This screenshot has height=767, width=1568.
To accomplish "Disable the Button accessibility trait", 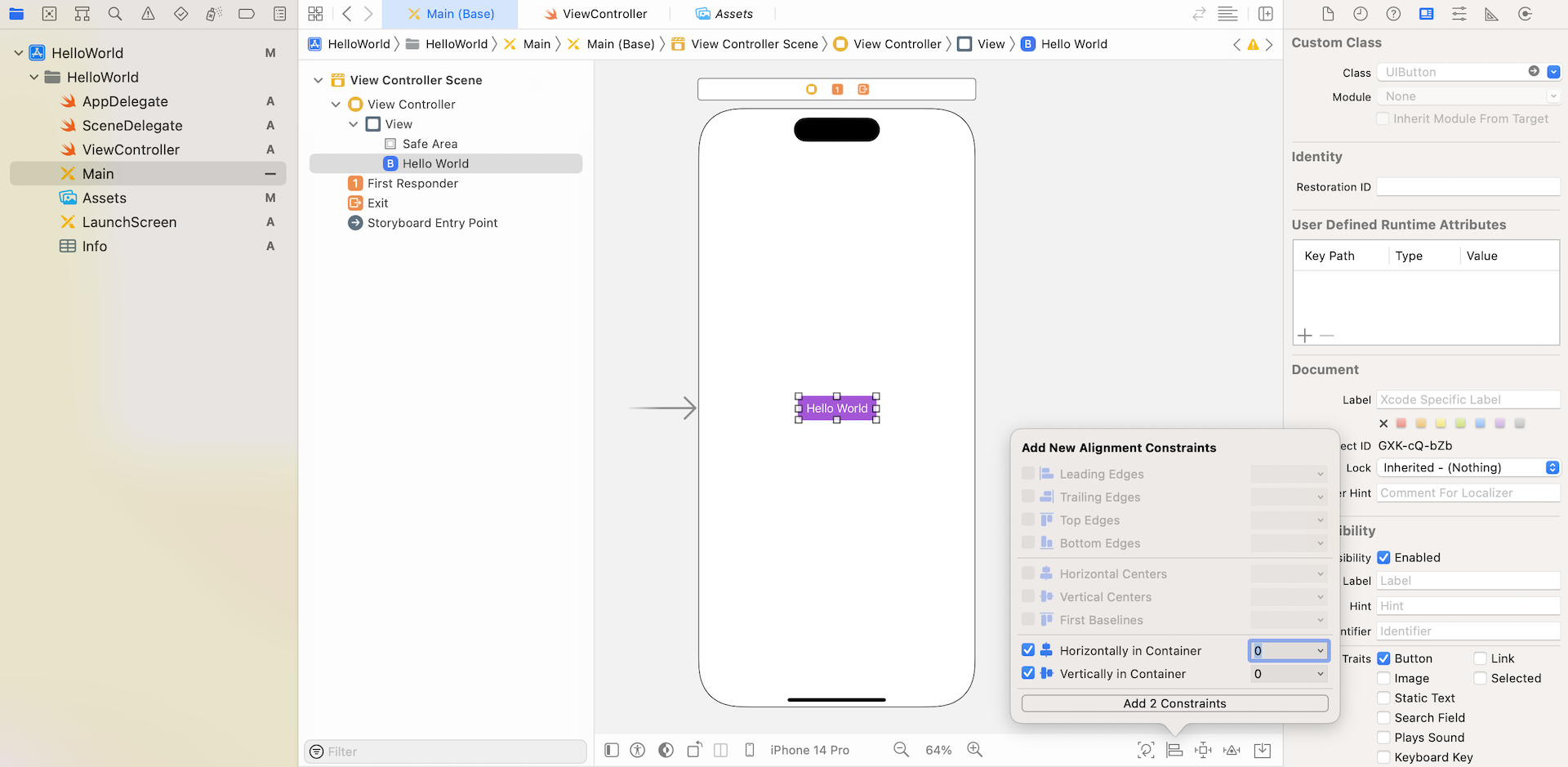I will coord(1383,658).
